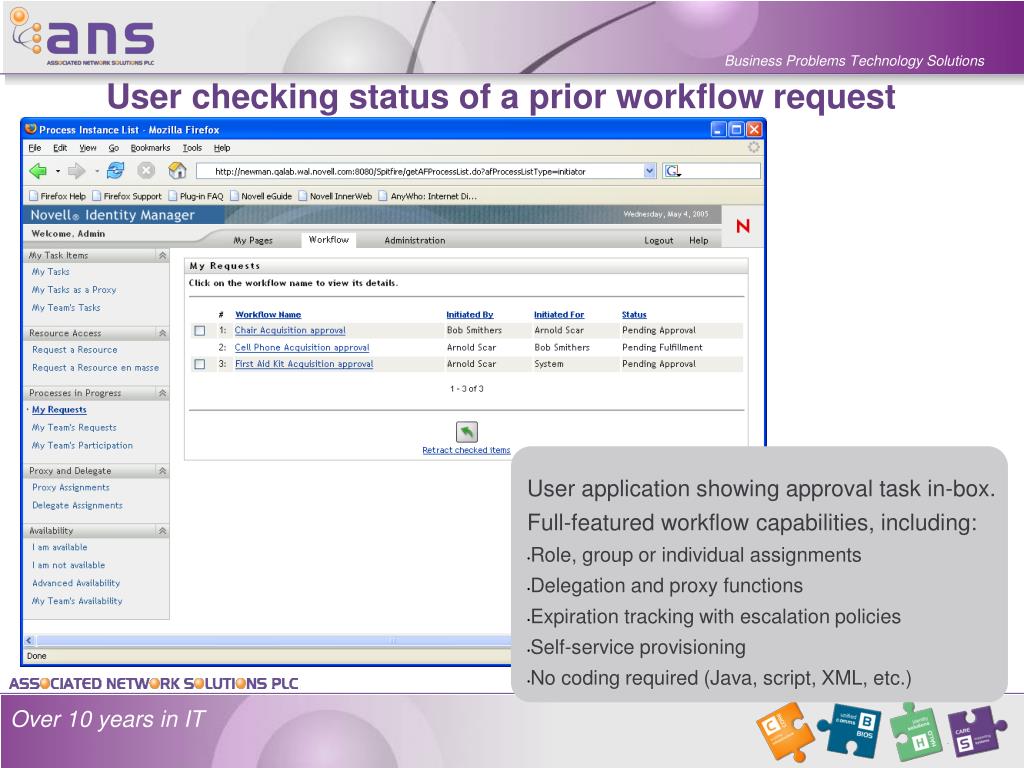Image resolution: width=1024 pixels, height=768 pixels.
Task: Open My Team's Participation link
Action: point(82,445)
